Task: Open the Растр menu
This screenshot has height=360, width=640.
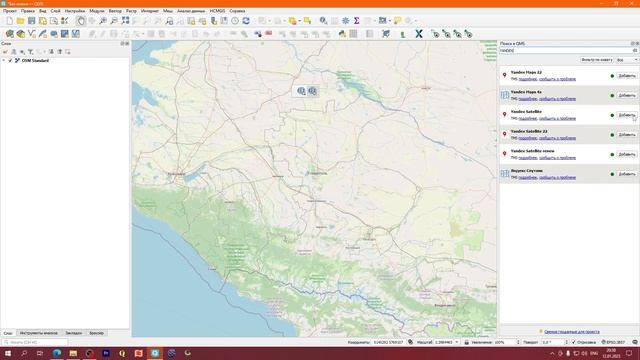Action: pyautogui.click(x=131, y=11)
